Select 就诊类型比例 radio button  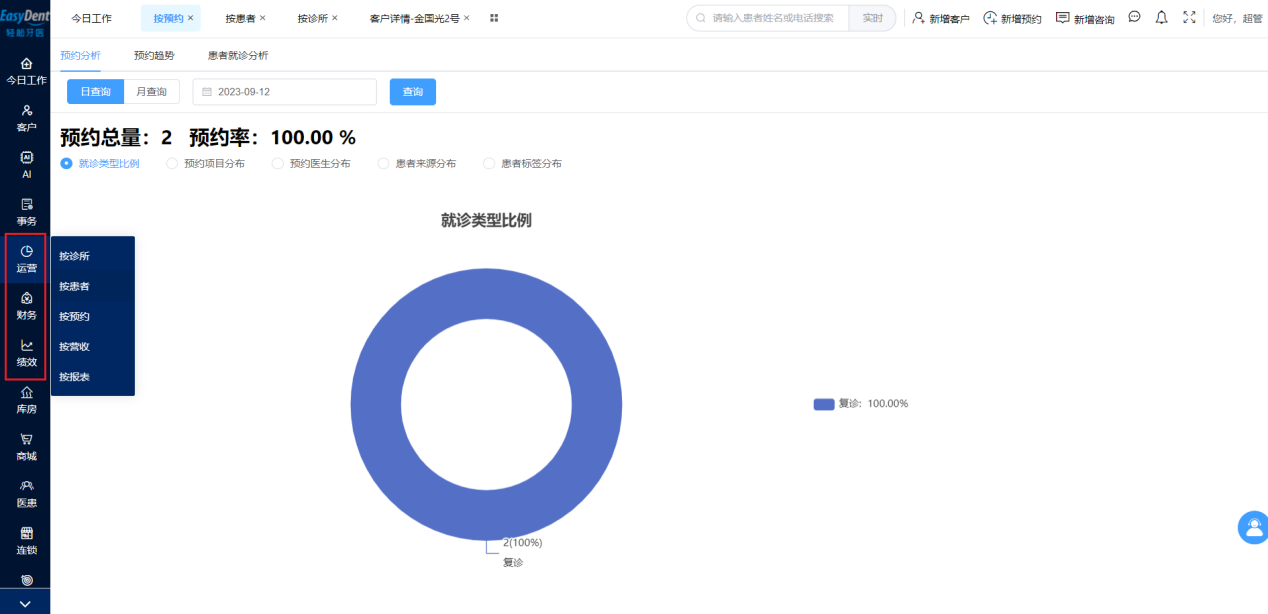click(x=67, y=163)
